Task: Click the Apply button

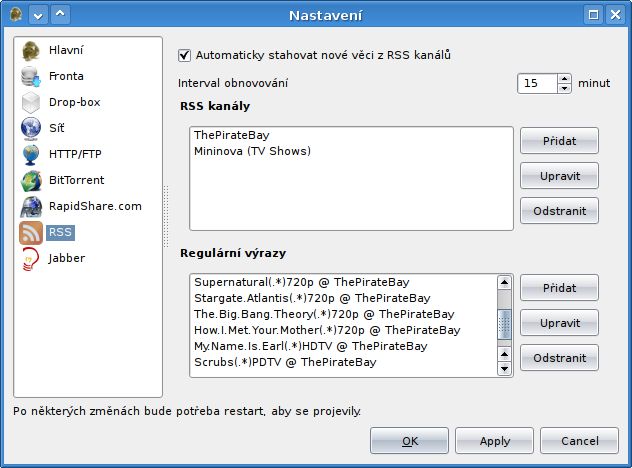Action: click(x=495, y=441)
